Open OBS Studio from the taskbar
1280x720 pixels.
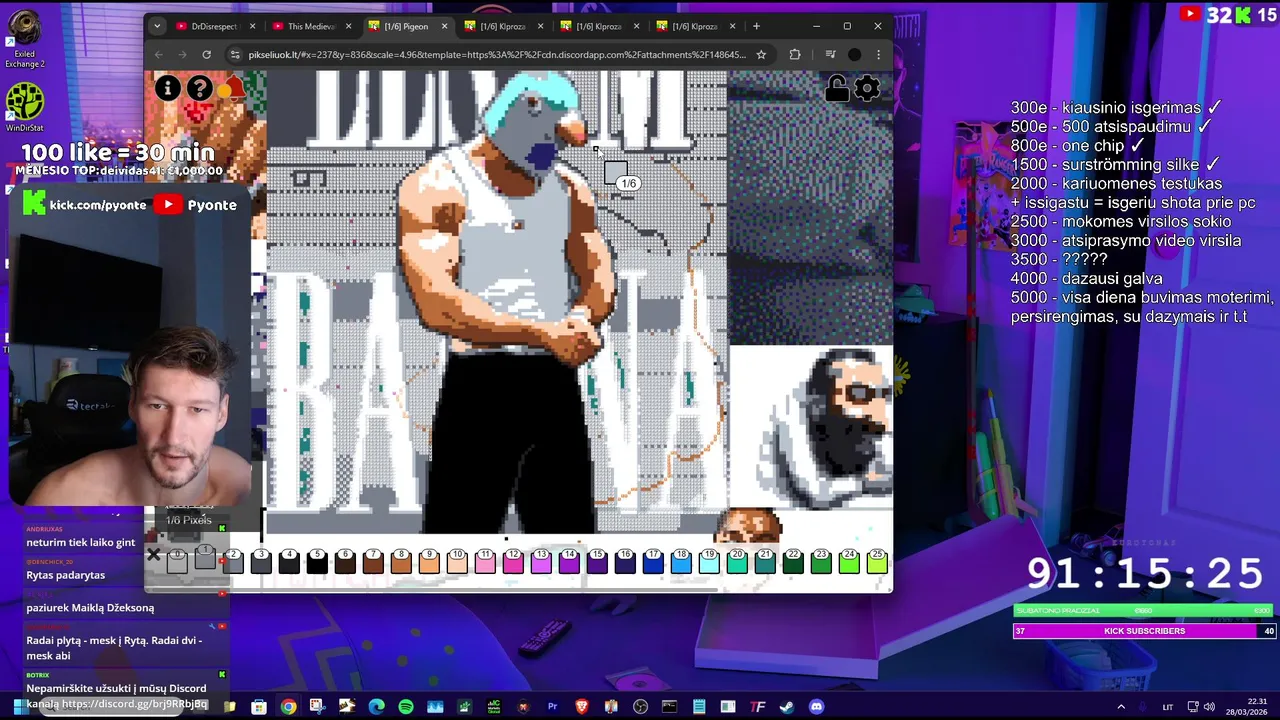click(640, 707)
